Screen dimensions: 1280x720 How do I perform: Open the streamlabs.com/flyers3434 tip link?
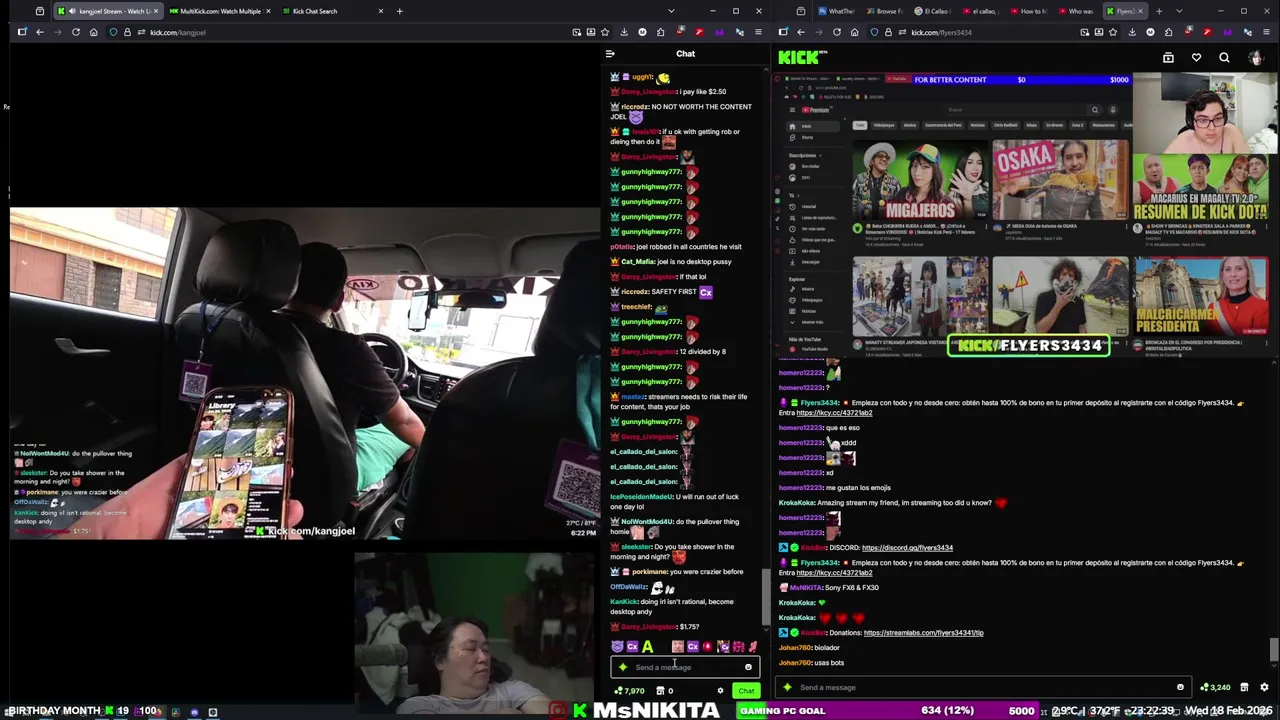tap(923, 633)
